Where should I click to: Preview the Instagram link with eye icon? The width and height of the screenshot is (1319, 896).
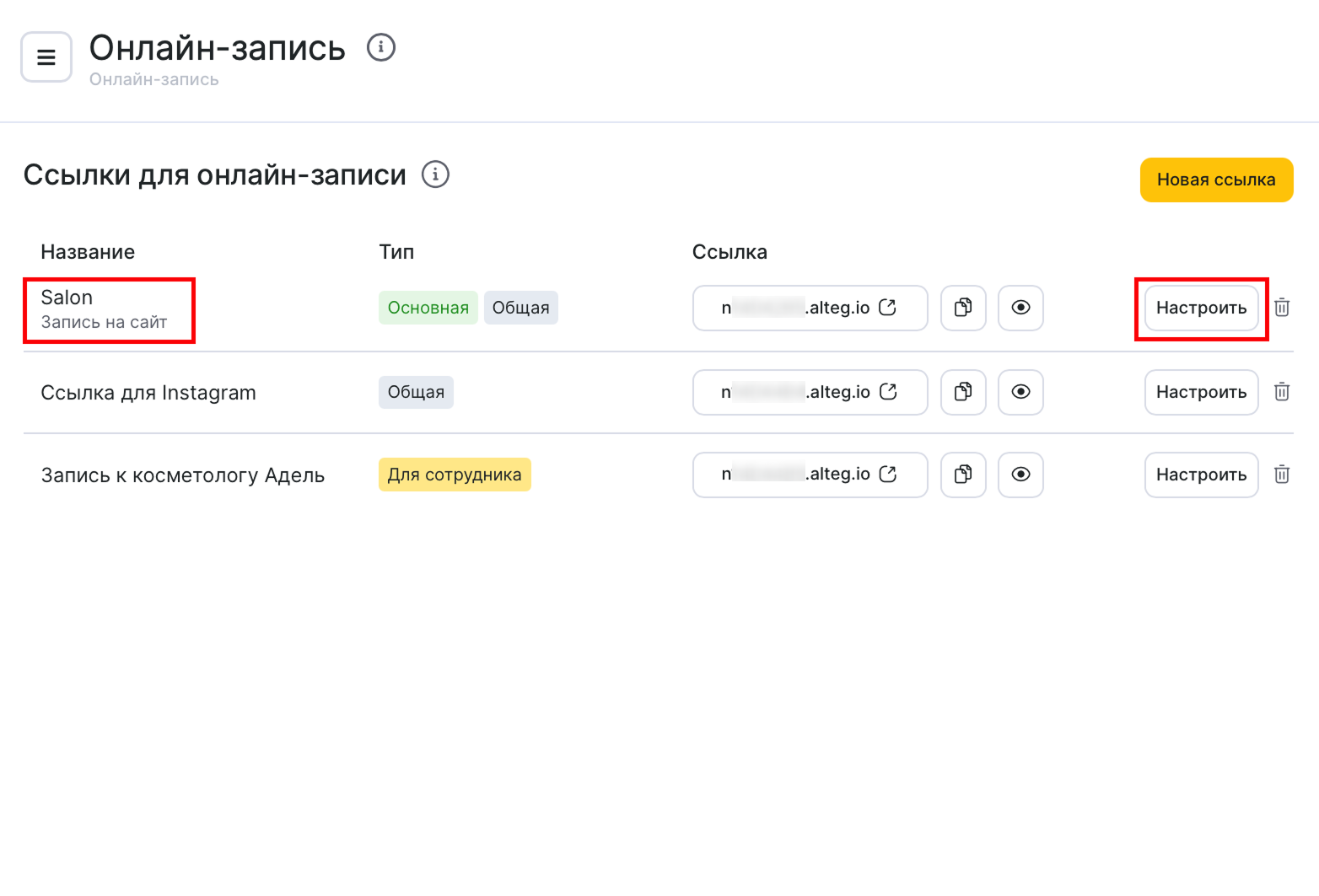point(1020,392)
